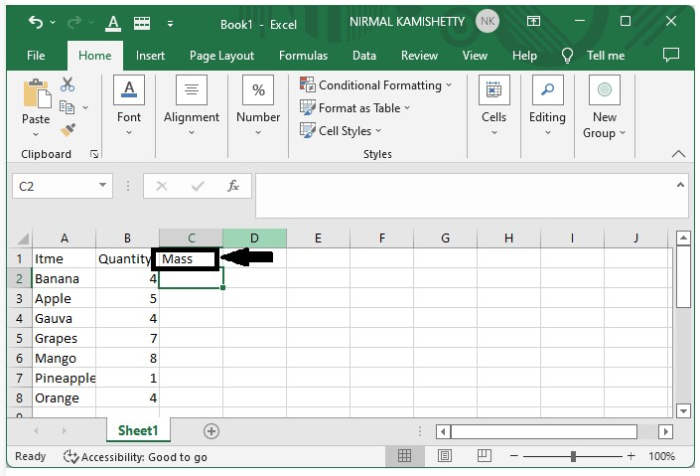Expand the formula bar chevron
700x476 pixels.
pyautogui.click(x=680, y=185)
